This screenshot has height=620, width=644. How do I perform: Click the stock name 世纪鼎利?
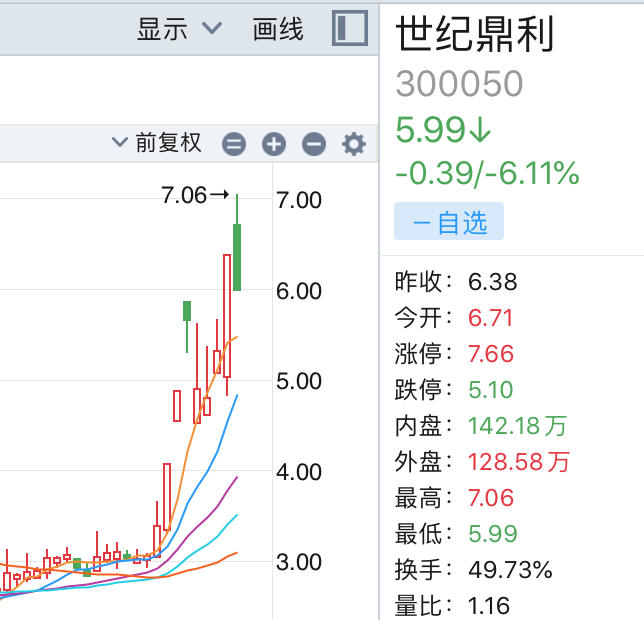(475, 34)
